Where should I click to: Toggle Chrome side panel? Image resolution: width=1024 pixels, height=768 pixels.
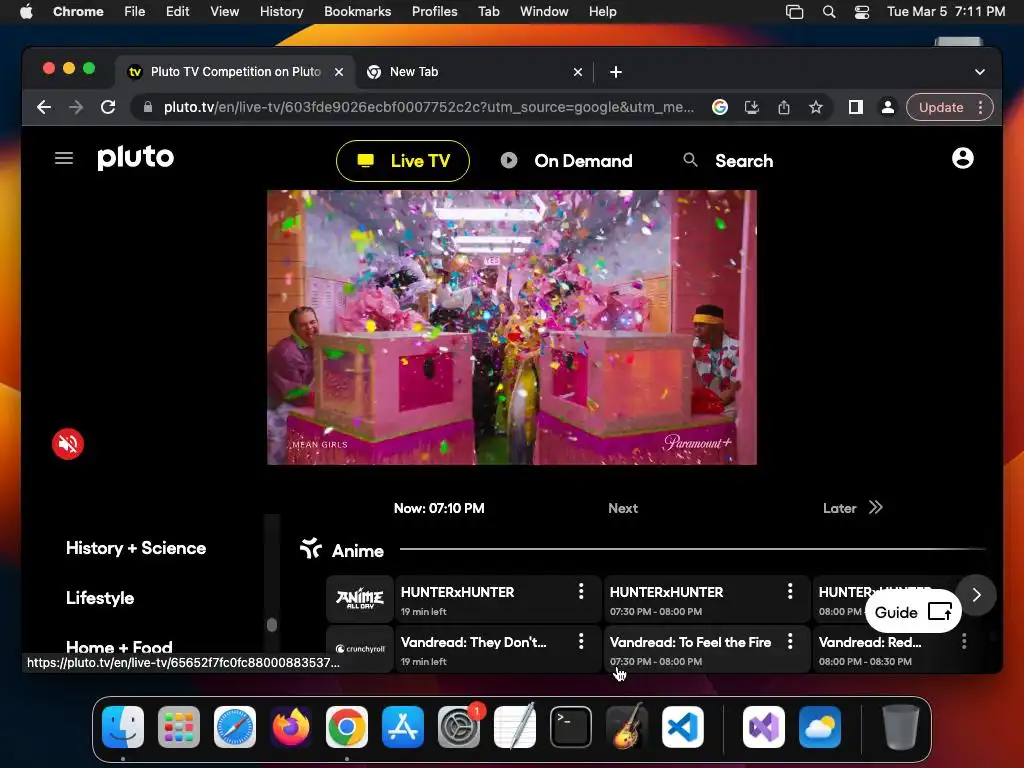tap(856, 107)
